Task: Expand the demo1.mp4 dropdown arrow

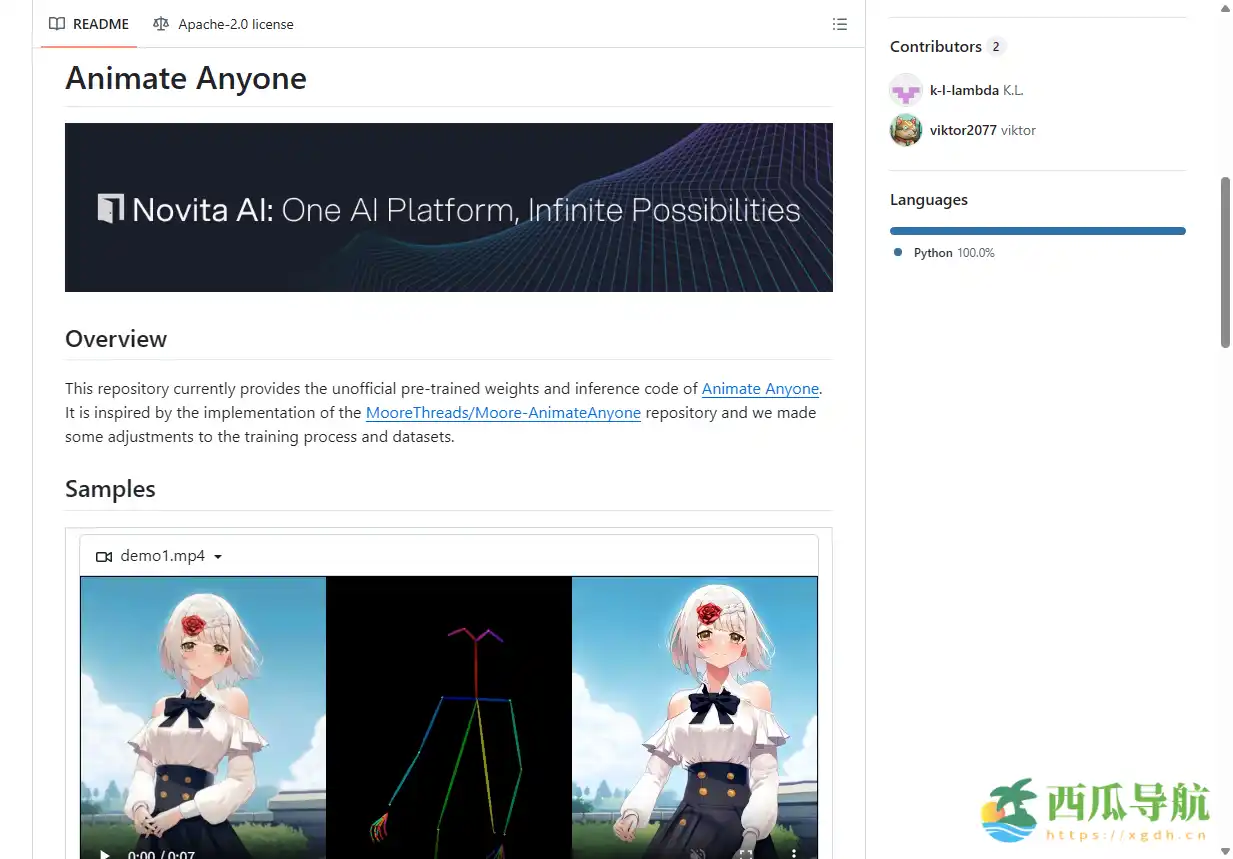Action: tap(218, 557)
